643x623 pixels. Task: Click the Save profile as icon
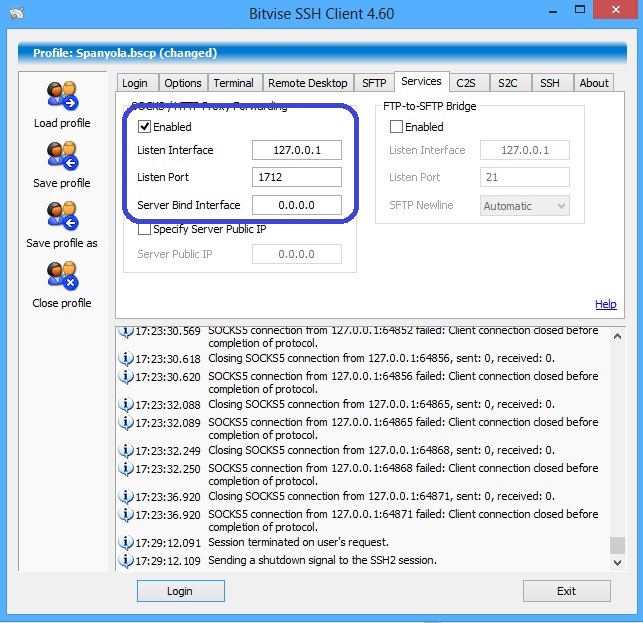(x=62, y=216)
